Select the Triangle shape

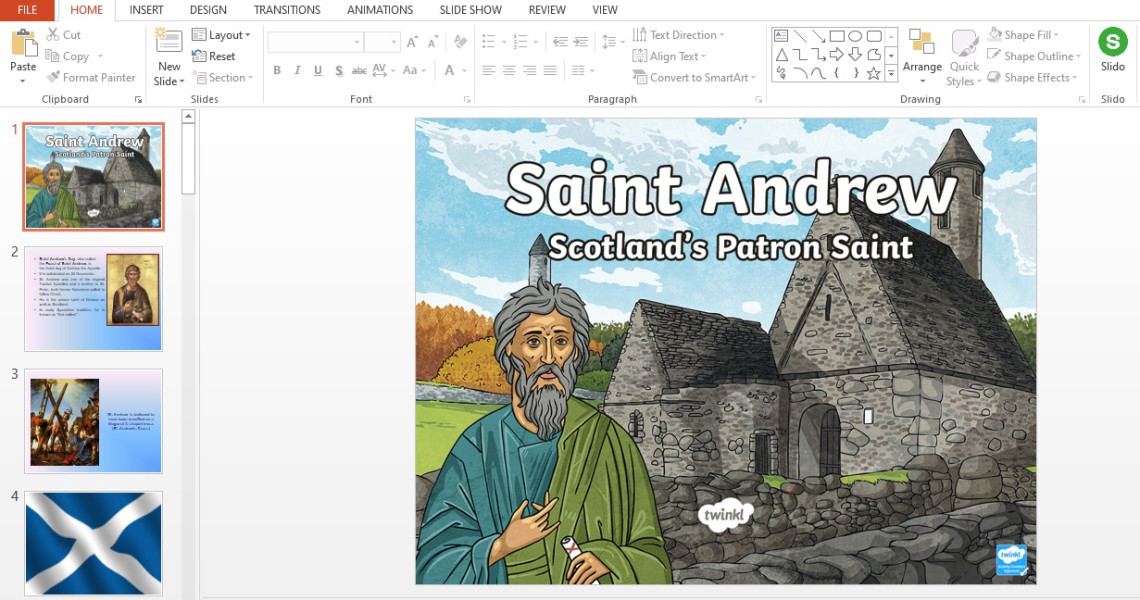(x=782, y=55)
